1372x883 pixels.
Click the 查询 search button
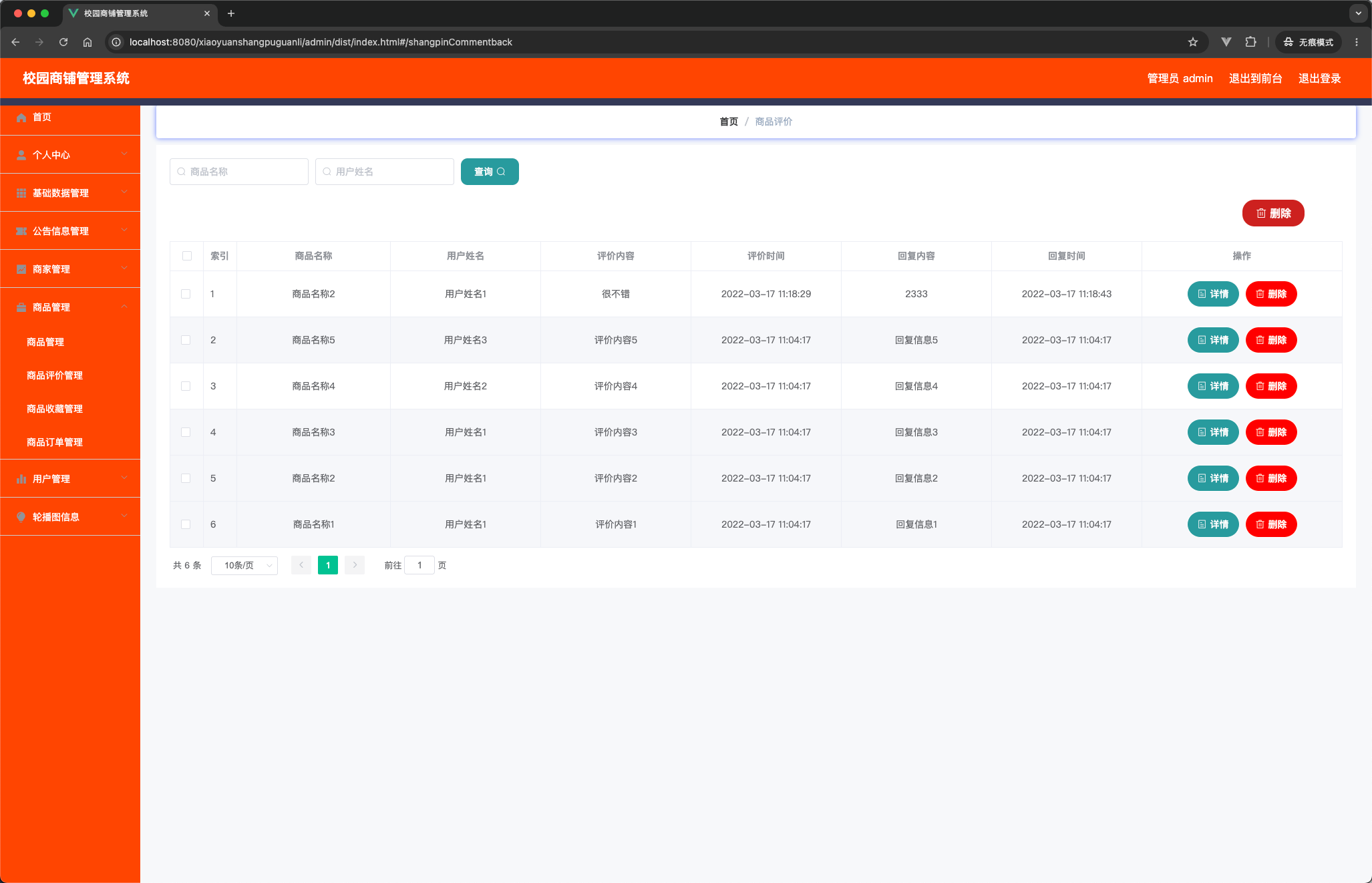click(x=490, y=172)
